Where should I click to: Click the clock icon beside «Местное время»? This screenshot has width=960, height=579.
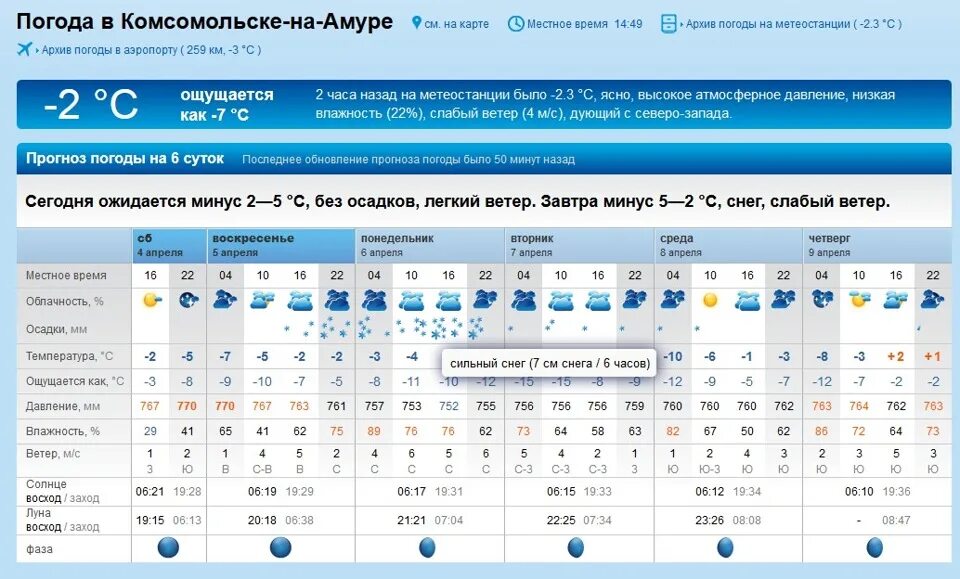pyautogui.click(x=516, y=24)
